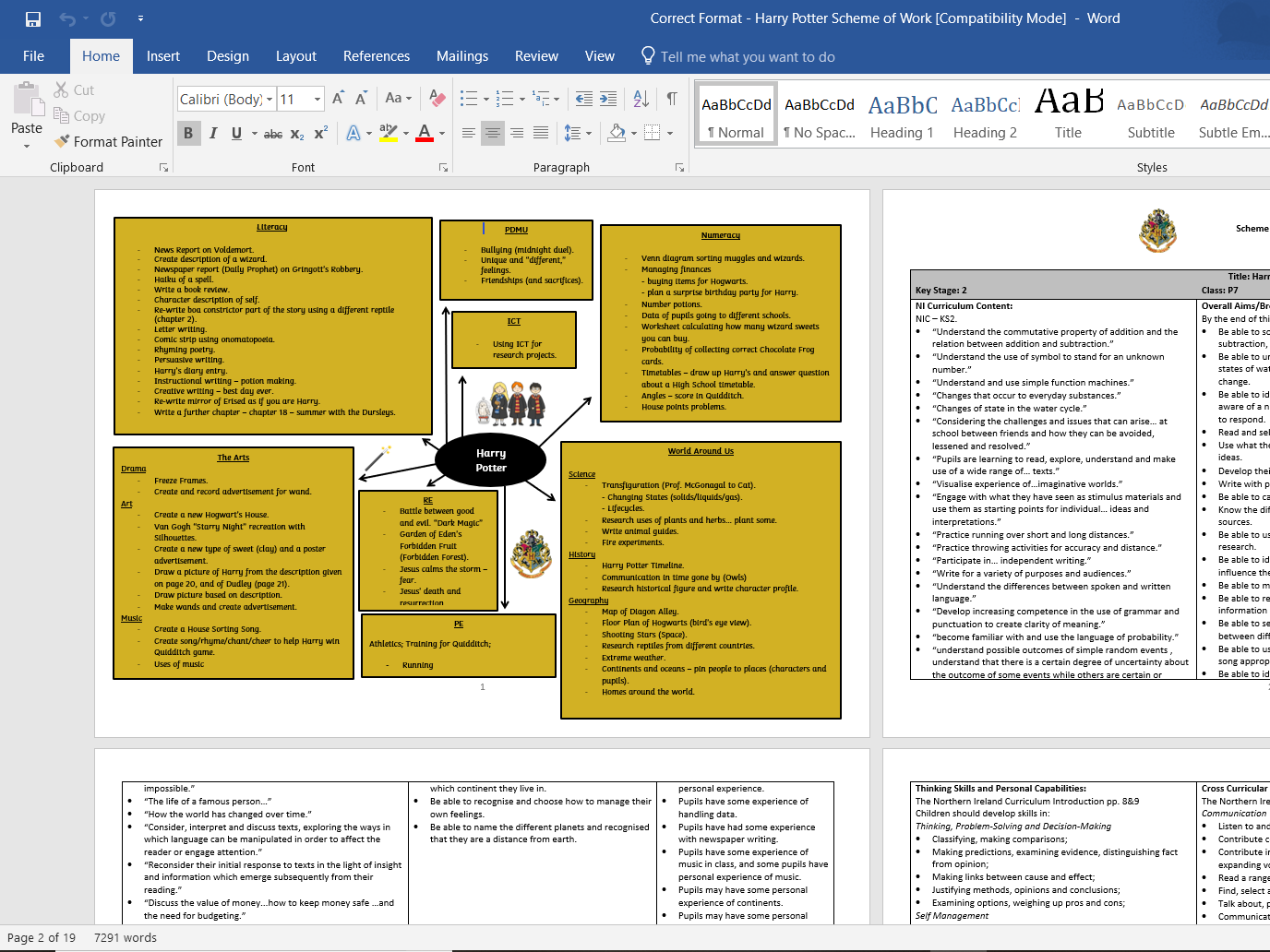Viewport: 1270px width, 952px height.
Task: Click the word count in status bar
Action: click(x=124, y=937)
